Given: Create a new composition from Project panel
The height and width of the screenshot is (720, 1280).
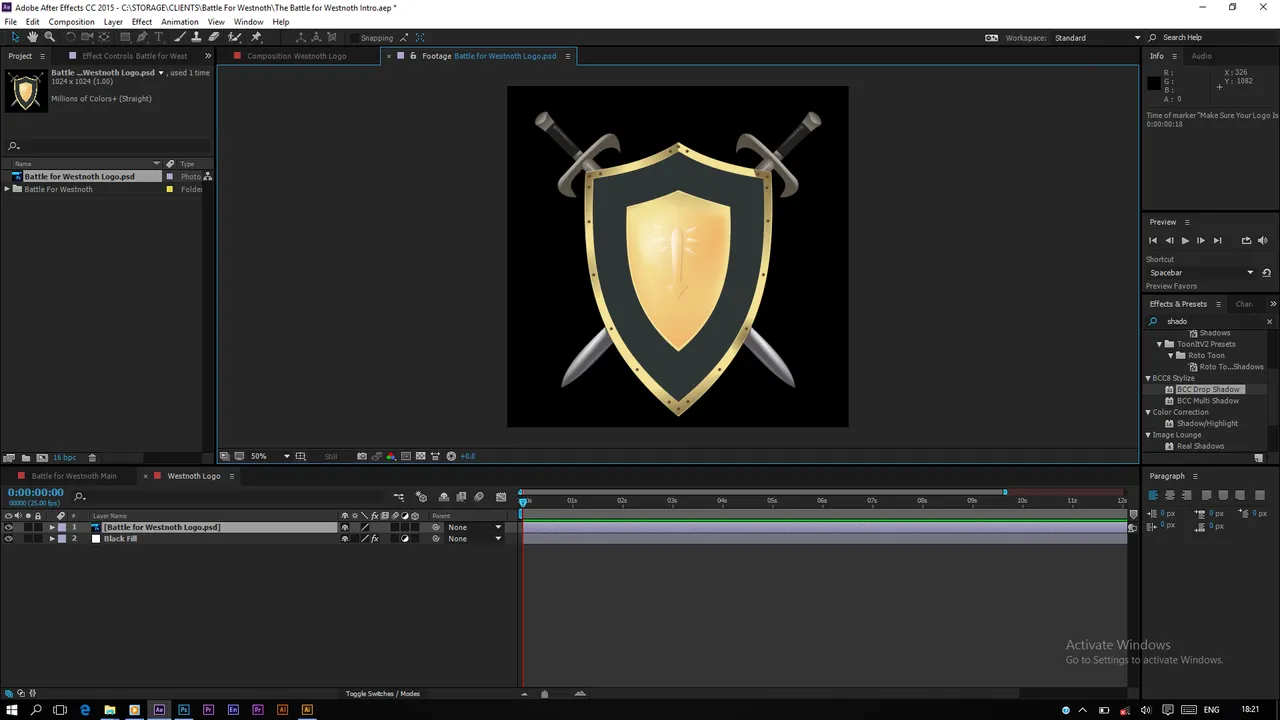Looking at the screenshot, I should 42,458.
